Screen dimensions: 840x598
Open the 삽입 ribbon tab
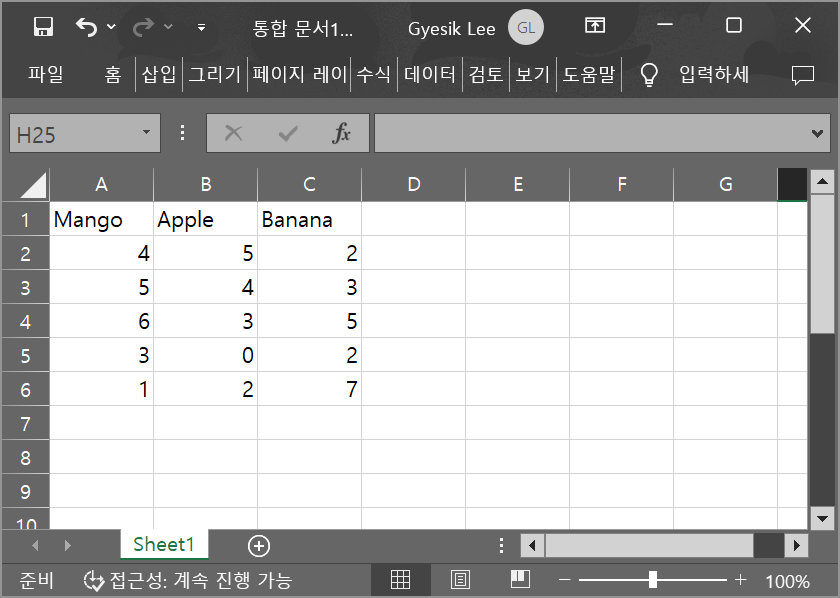point(159,74)
